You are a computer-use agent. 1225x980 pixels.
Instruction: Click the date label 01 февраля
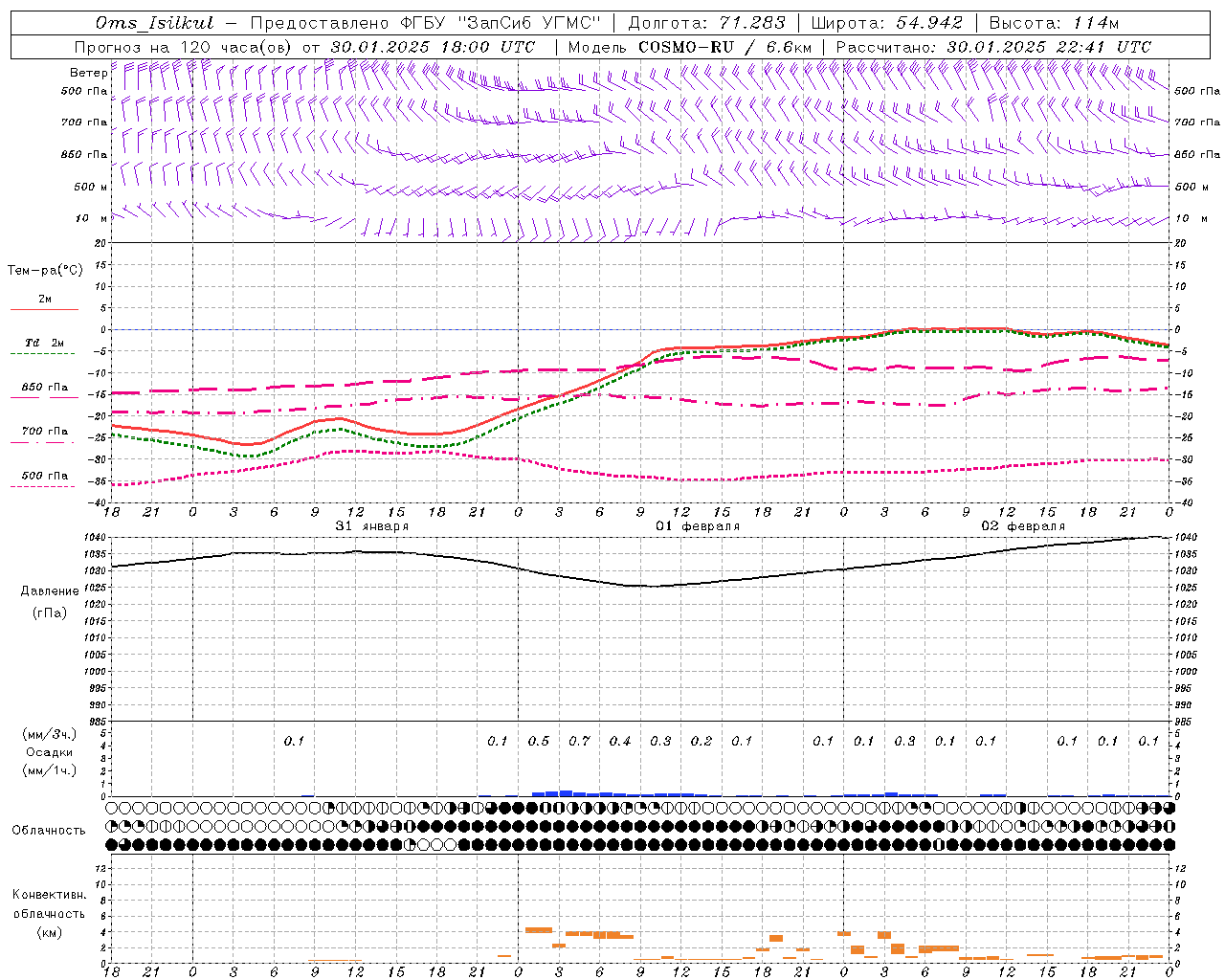click(x=698, y=526)
